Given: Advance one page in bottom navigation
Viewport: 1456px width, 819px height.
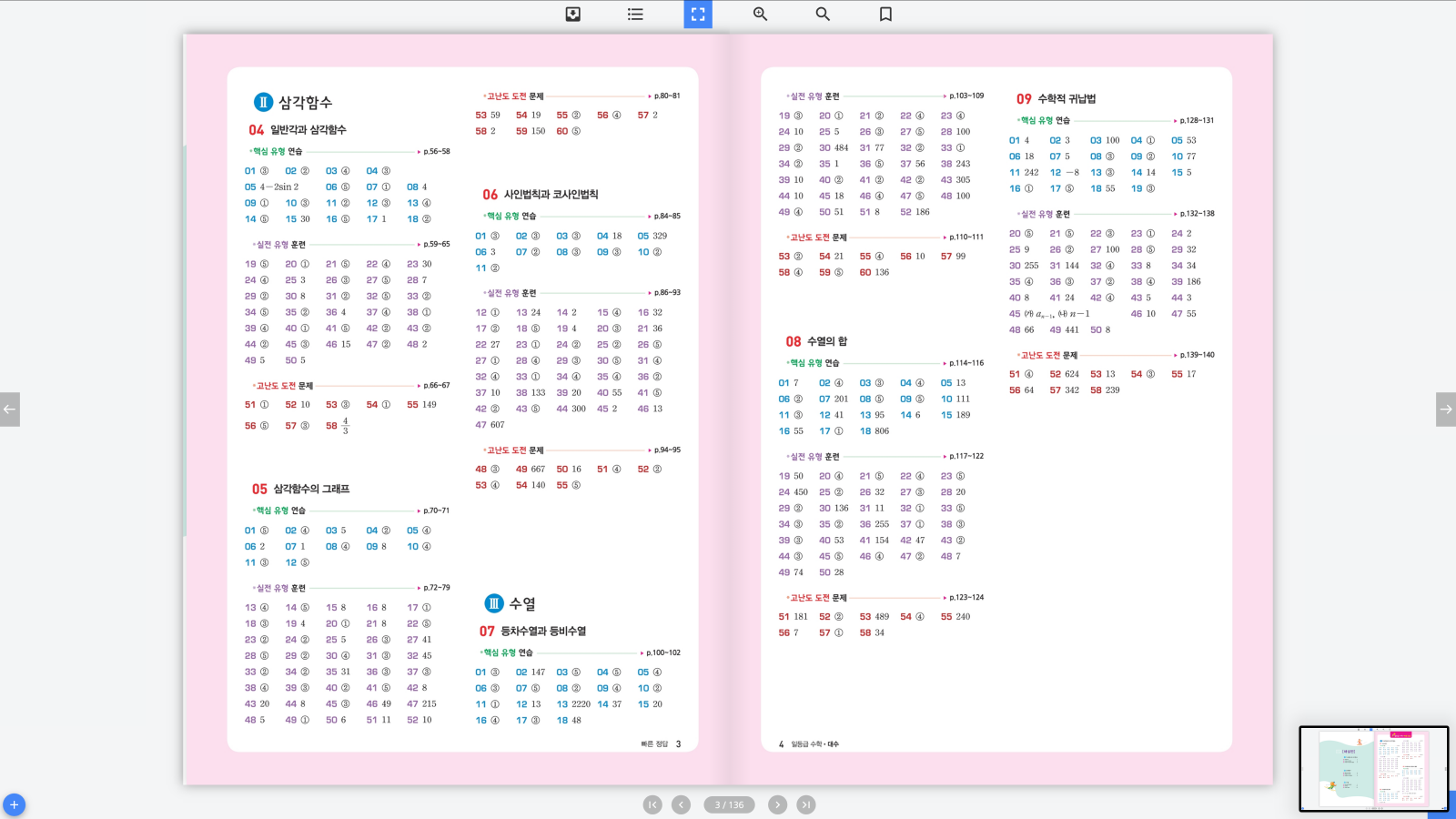Looking at the screenshot, I should pyautogui.click(x=777, y=804).
